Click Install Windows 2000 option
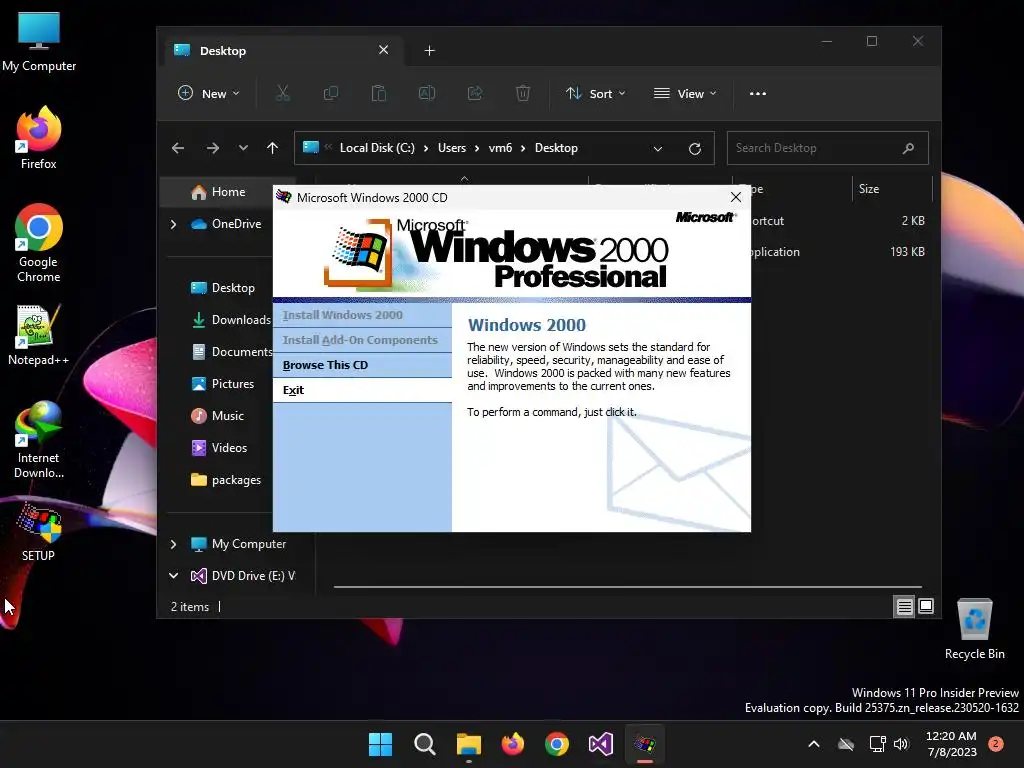The height and width of the screenshot is (768, 1024). pos(362,315)
